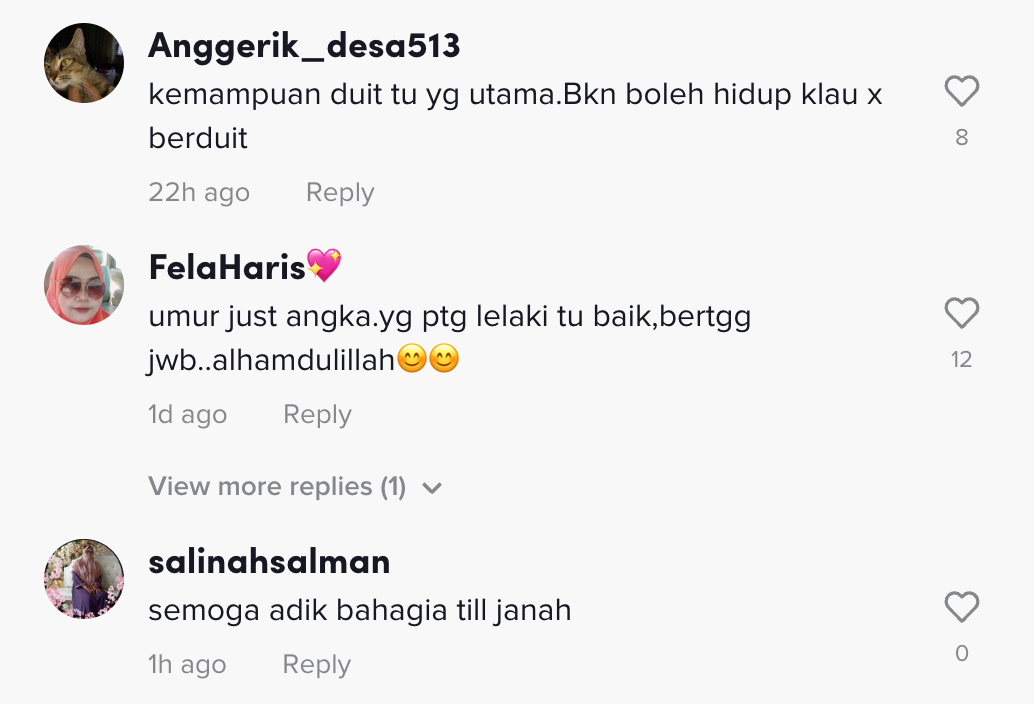This screenshot has height=704, width=1034.
Task: Tap the heart on FelaHaris's comment
Action: pos(961,312)
